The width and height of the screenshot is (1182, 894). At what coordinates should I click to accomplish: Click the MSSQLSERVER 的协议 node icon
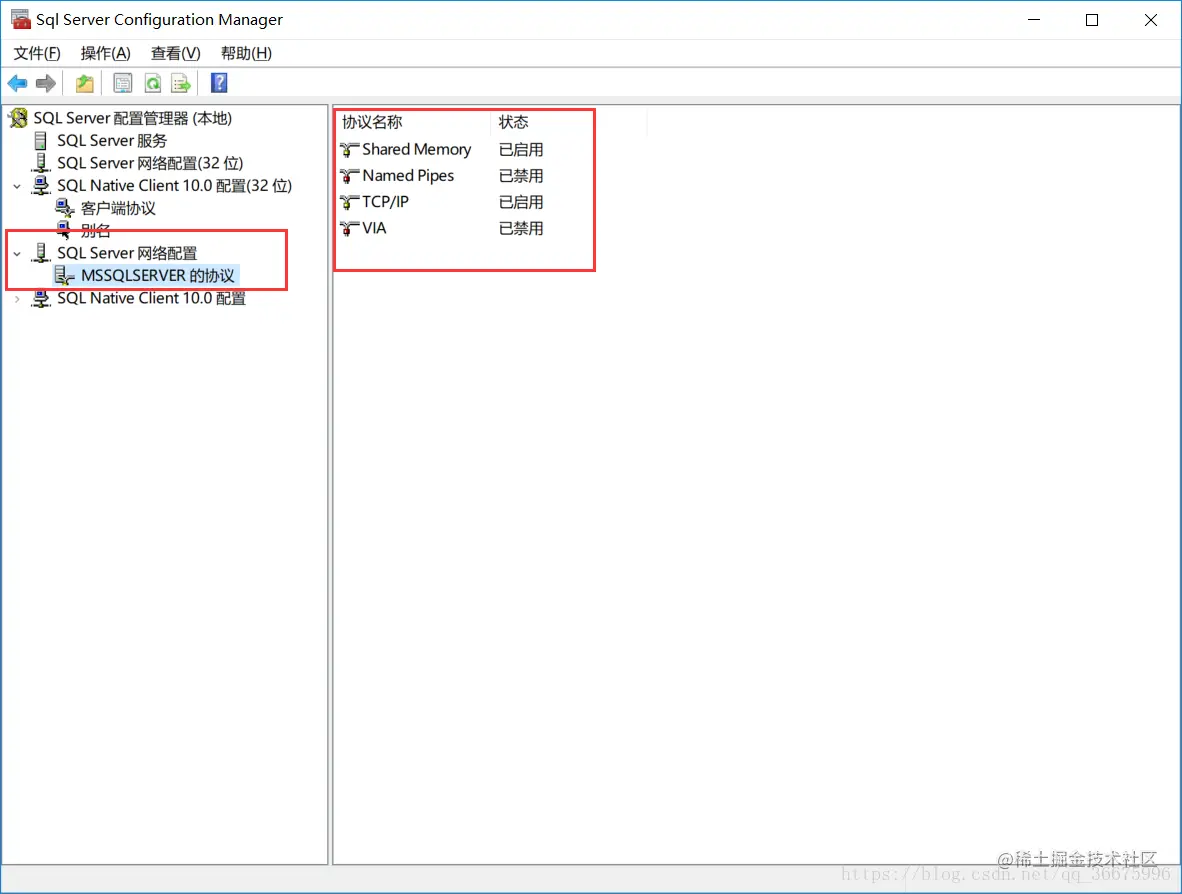(x=65, y=276)
